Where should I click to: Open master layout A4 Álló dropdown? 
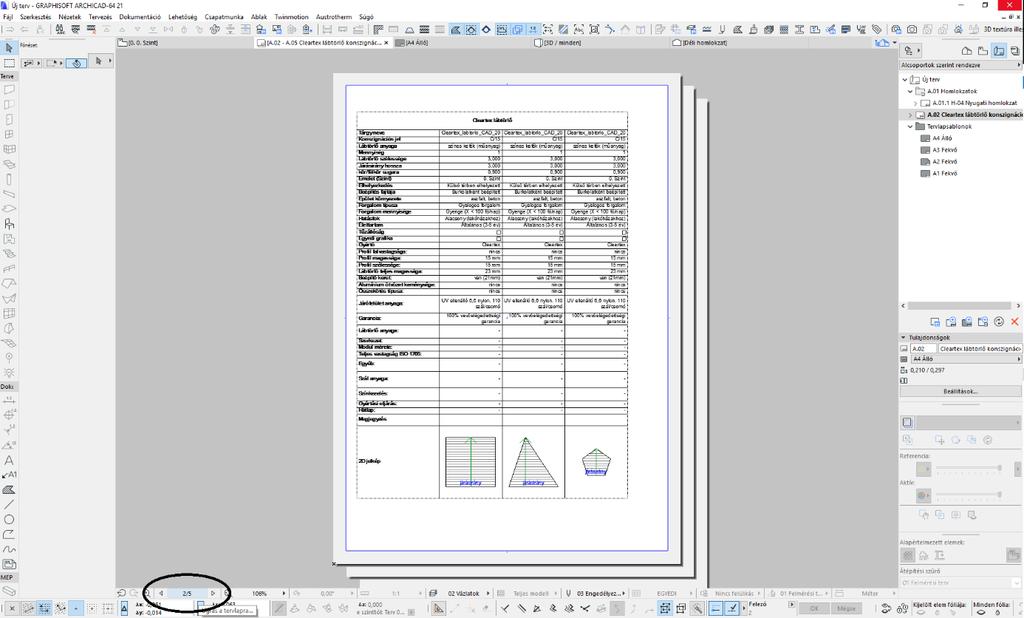click(966, 359)
